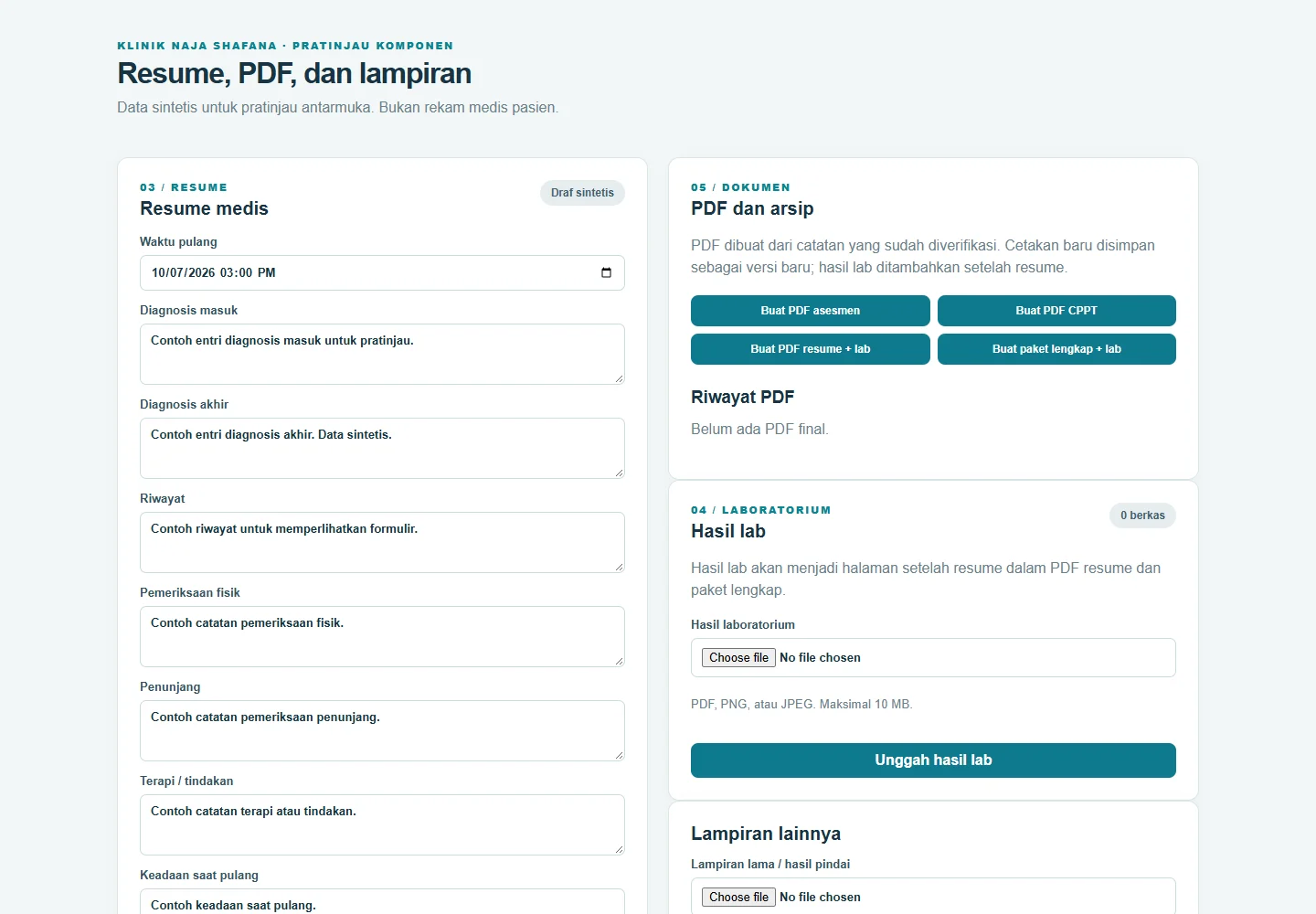The height and width of the screenshot is (914, 1316).
Task: Click Buat PDF resume + lab
Action: point(811,349)
